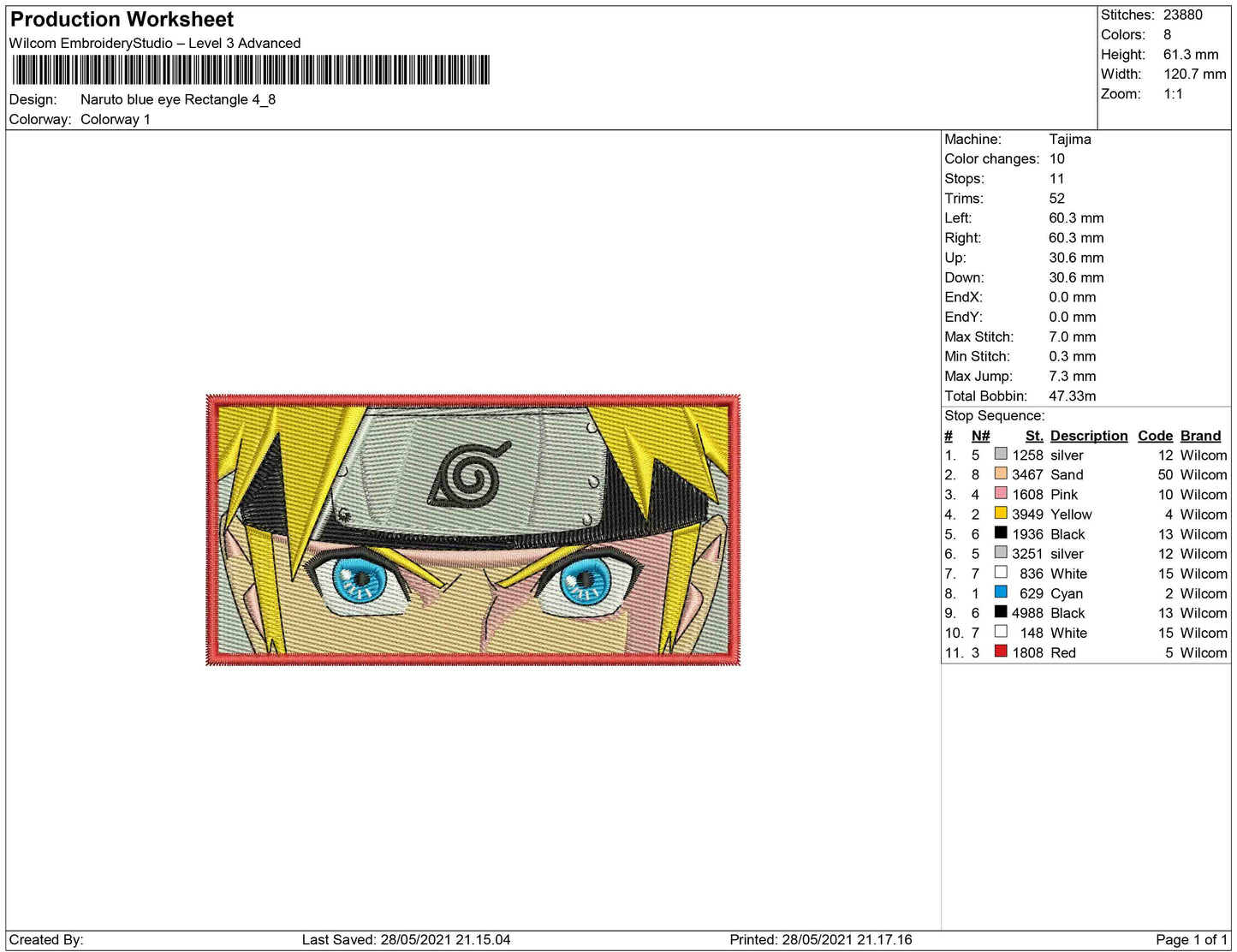Click the "Brand" column header
Viewport: 1237px width, 952px height.
pos(1201,436)
